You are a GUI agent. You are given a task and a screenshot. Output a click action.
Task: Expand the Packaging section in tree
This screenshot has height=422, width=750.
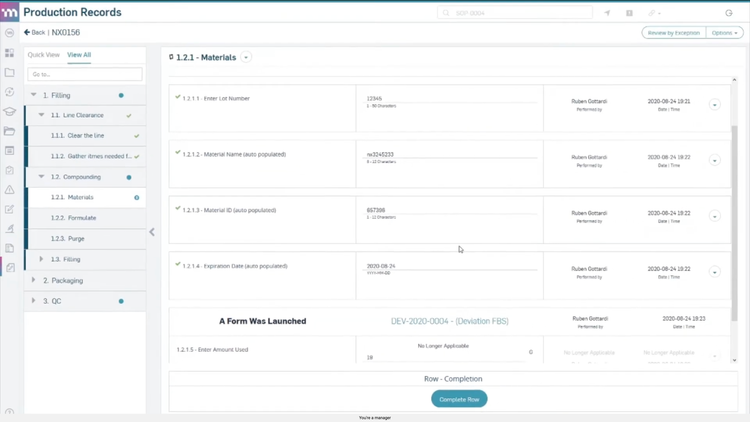(x=34, y=281)
